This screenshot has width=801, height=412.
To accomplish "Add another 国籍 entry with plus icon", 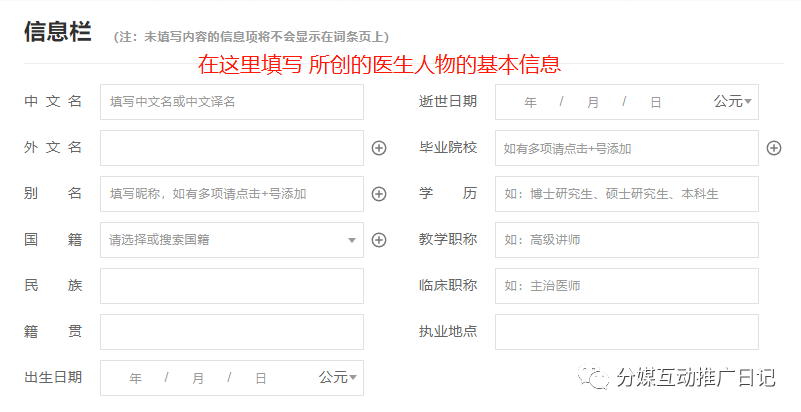I will [x=379, y=240].
